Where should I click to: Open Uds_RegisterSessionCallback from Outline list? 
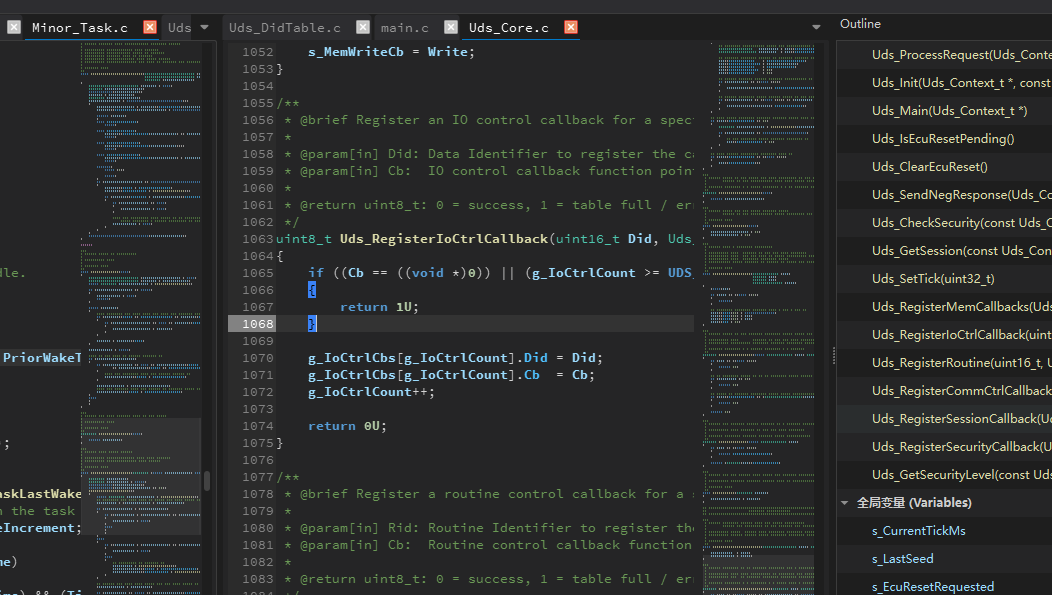tap(961, 418)
